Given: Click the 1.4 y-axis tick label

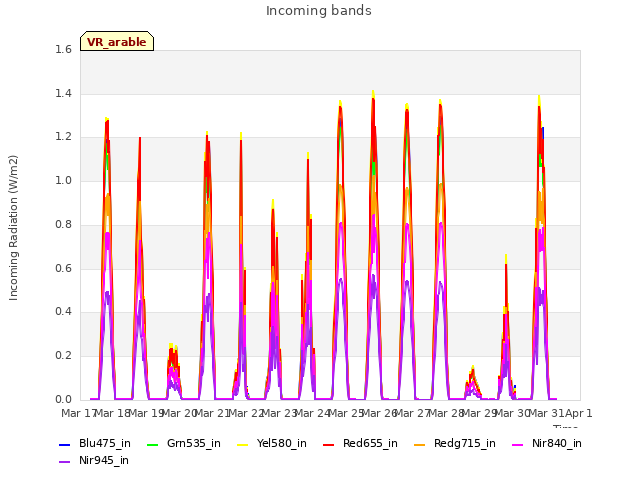Looking at the screenshot, I should coord(63,93).
